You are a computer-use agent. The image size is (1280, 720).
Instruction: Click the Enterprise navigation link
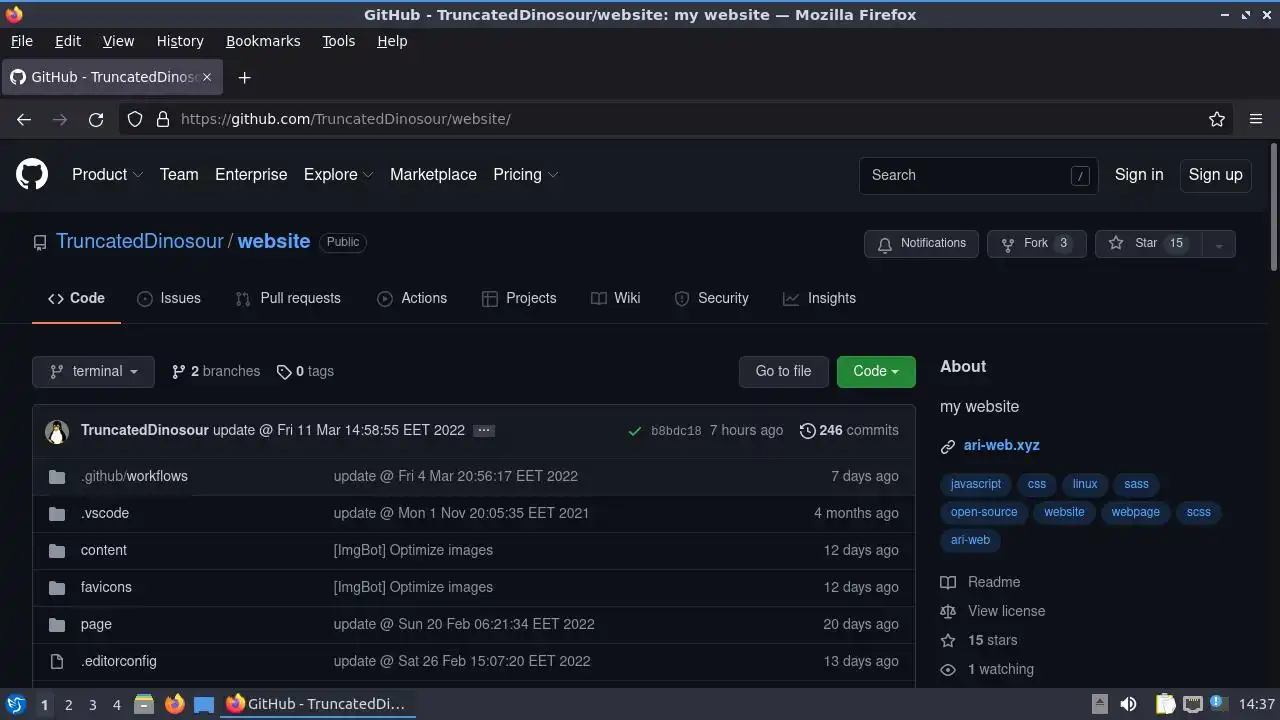(251, 174)
